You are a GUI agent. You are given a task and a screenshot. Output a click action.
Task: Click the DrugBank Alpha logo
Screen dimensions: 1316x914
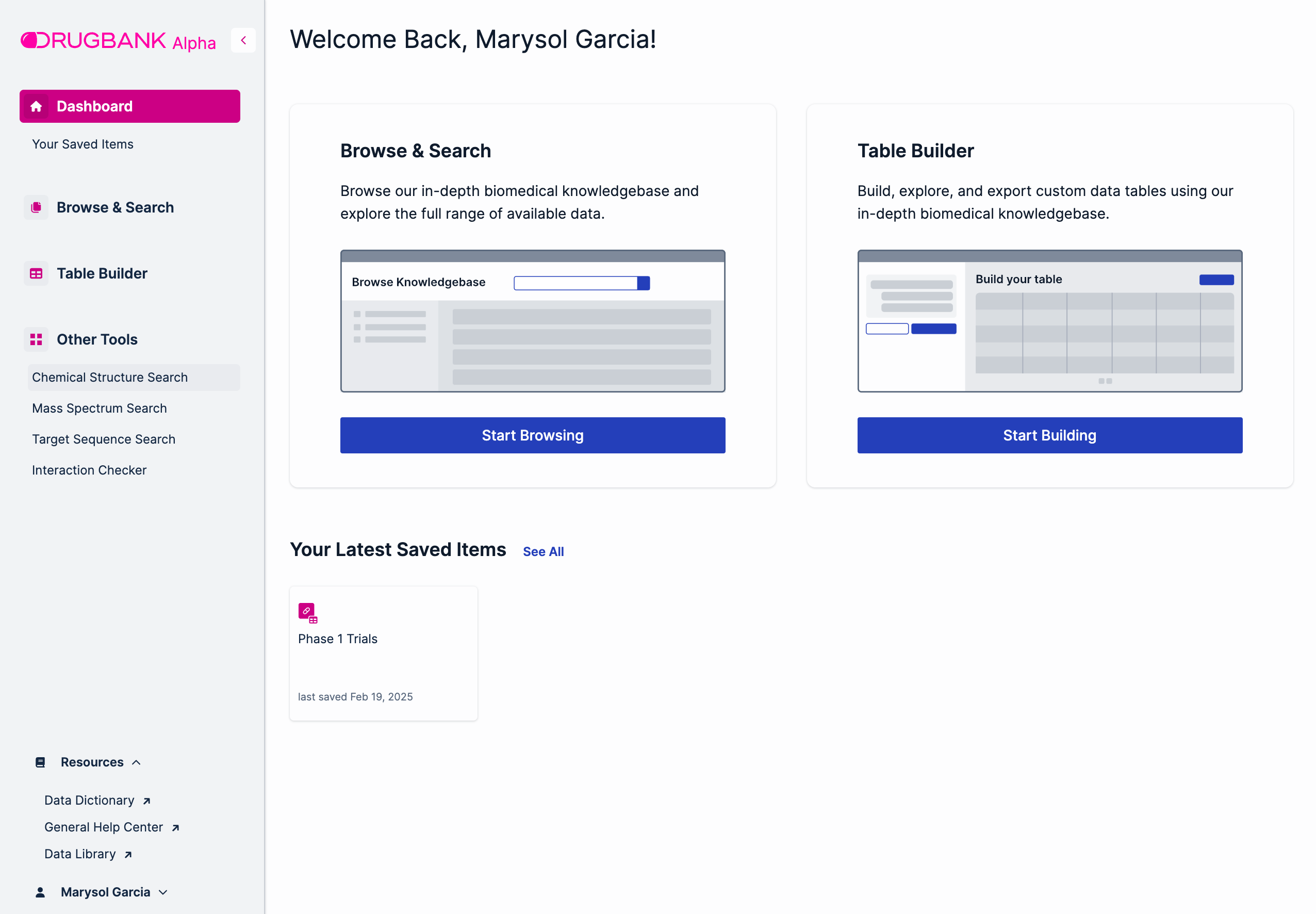click(x=119, y=41)
